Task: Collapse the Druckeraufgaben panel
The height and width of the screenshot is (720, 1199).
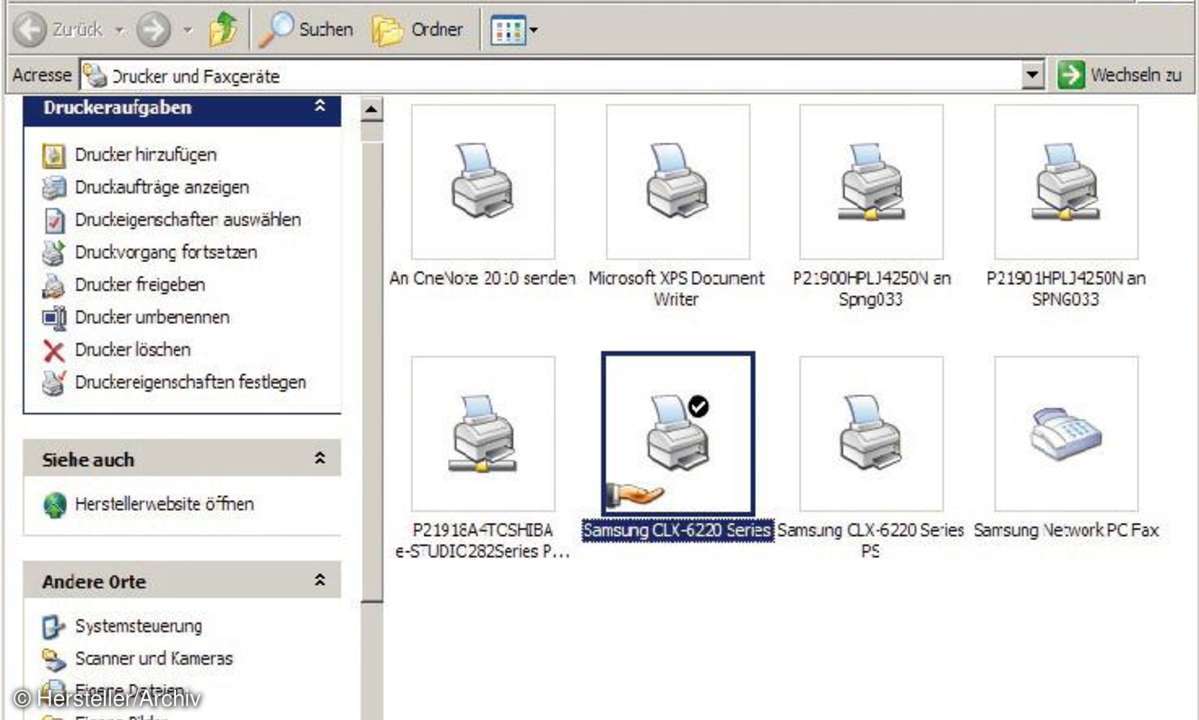Action: pyautogui.click(x=320, y=106)
